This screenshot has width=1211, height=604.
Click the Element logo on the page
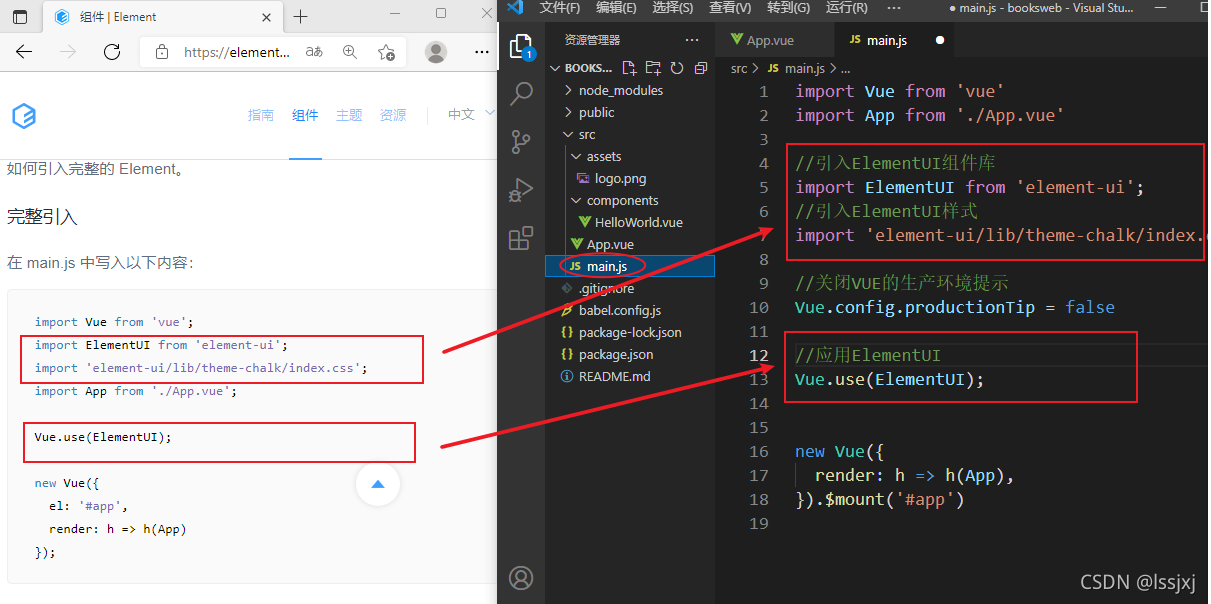click(24, 116)
